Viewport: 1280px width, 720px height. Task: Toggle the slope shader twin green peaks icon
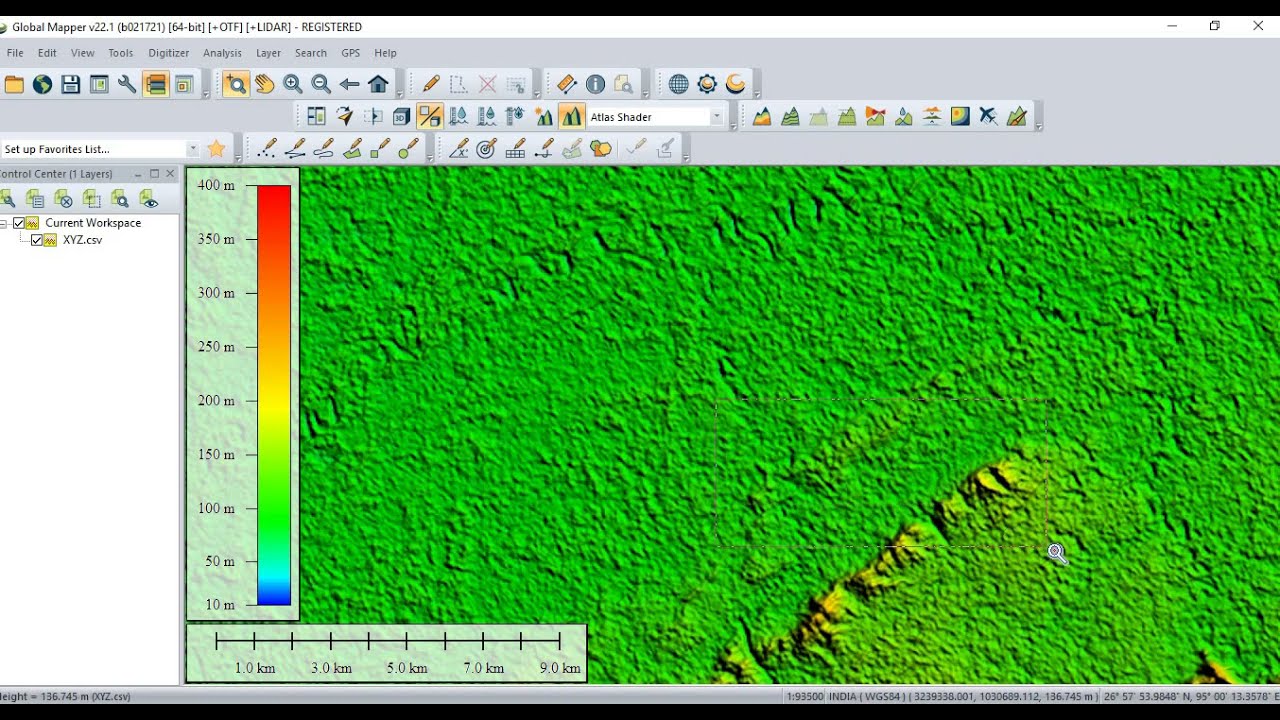click(571, 117)
